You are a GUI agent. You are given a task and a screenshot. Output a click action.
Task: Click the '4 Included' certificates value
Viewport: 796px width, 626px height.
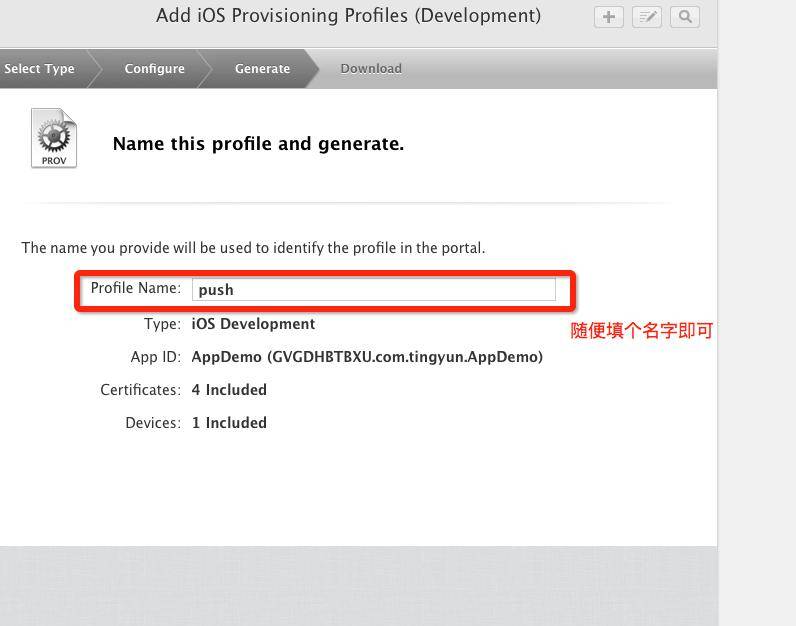click(x=229, y=390)
